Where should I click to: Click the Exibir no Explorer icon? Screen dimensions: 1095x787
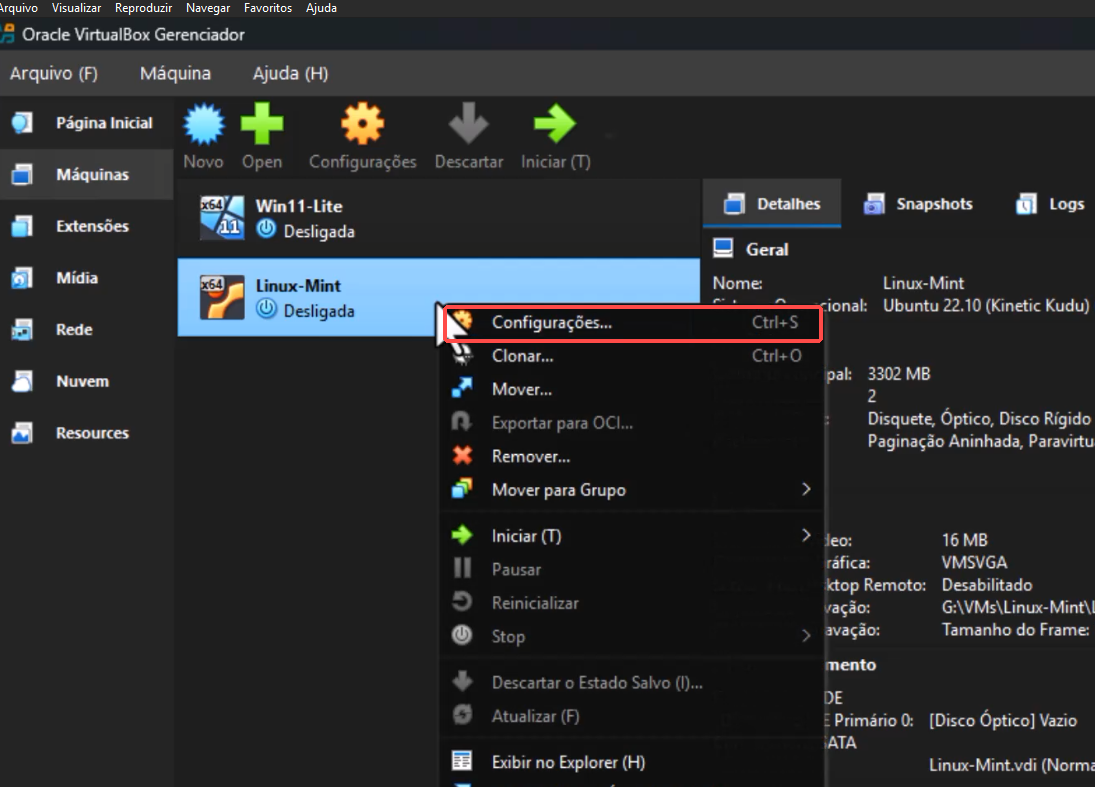click(462, 760)
